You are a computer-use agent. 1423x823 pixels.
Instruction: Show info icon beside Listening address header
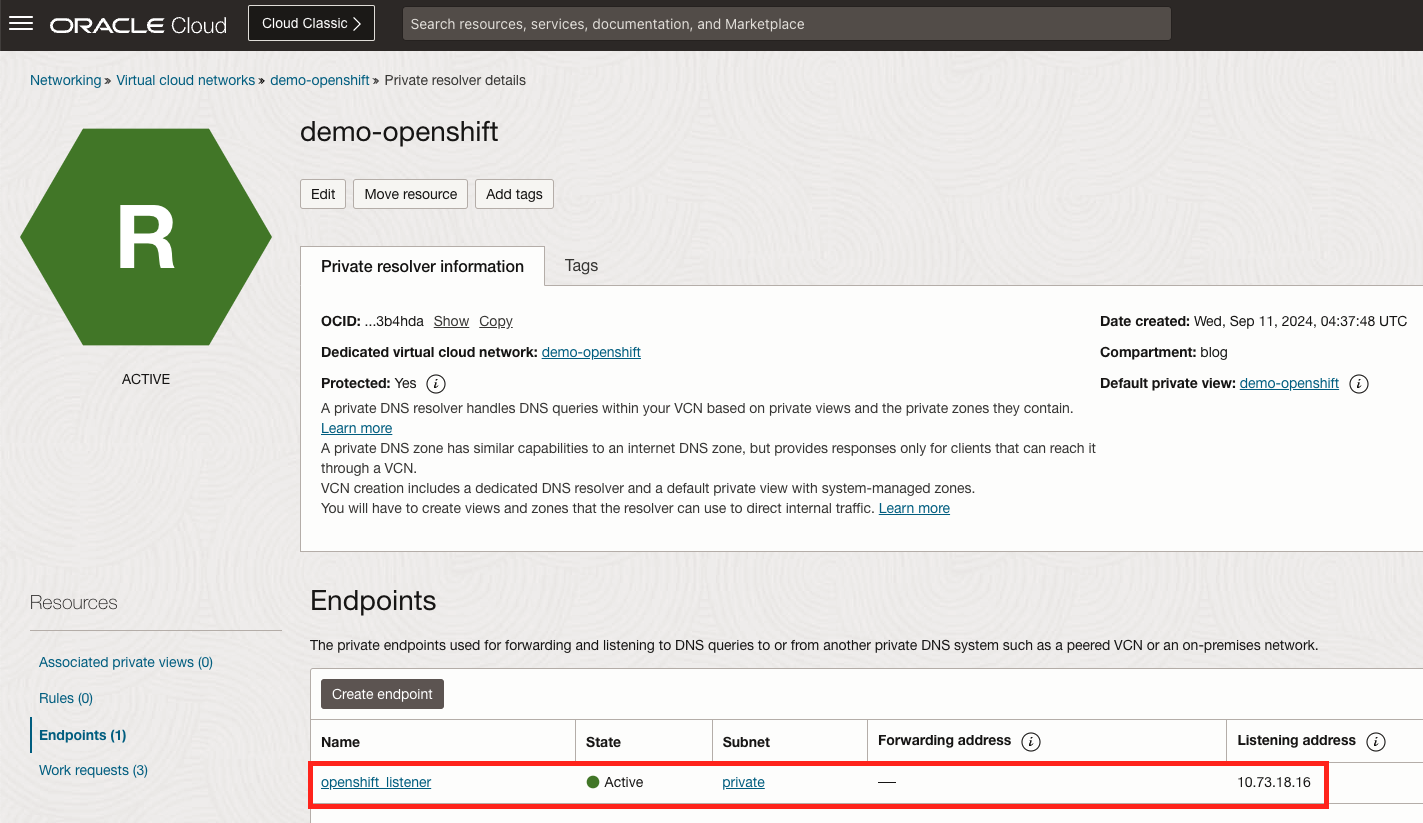point(1375,741)
